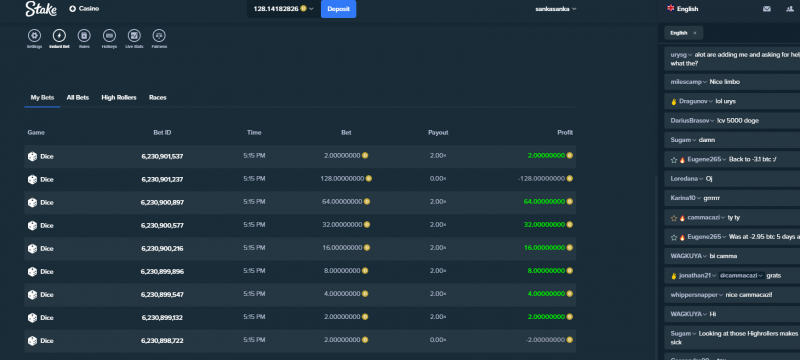Toggle the Instant Bet lightning icon
Screen dimensions: 800x360
[59, 36]
